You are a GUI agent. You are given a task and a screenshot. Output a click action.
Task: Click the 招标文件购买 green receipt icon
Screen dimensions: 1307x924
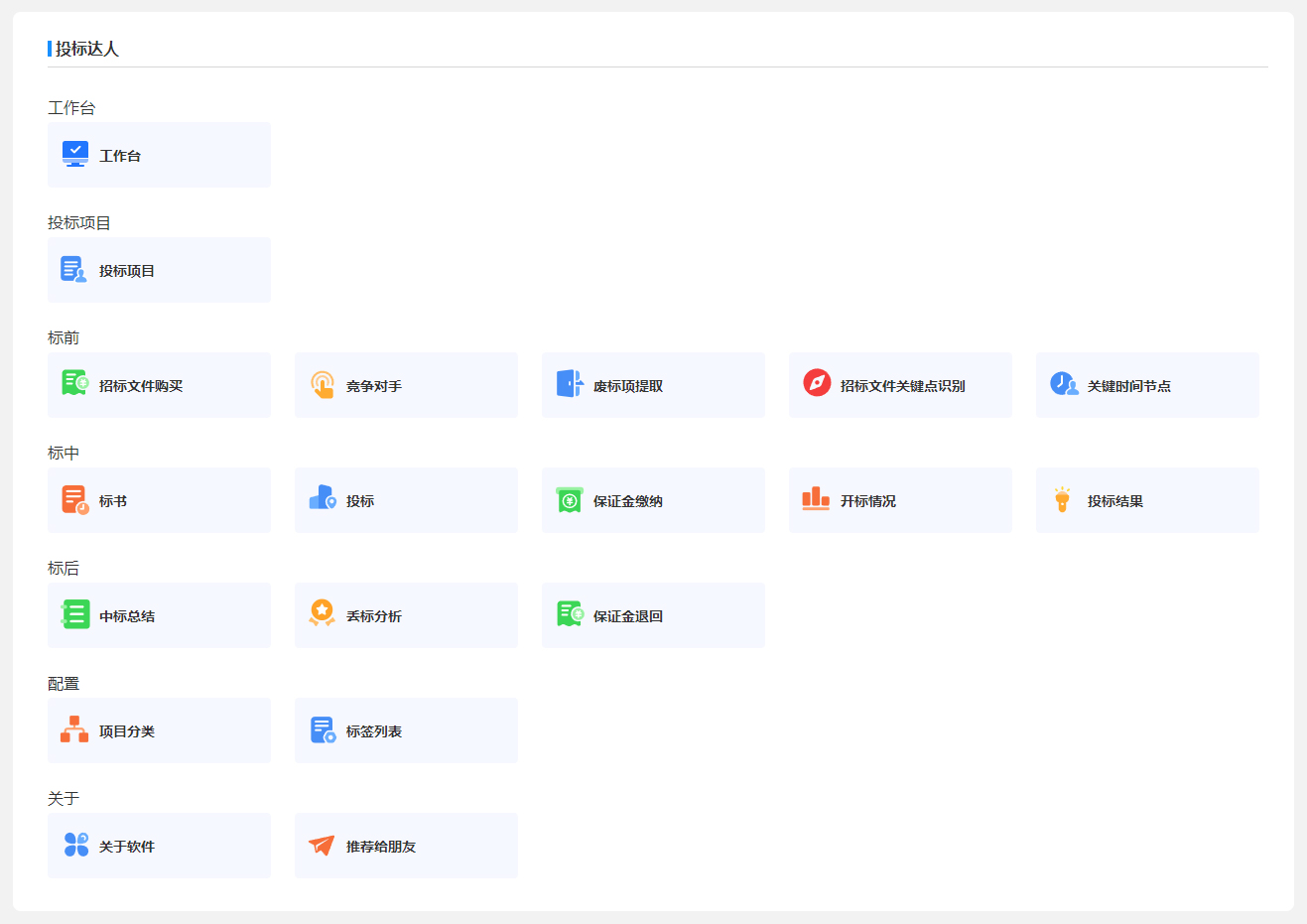pyautogui.click(x=74, y=384)
